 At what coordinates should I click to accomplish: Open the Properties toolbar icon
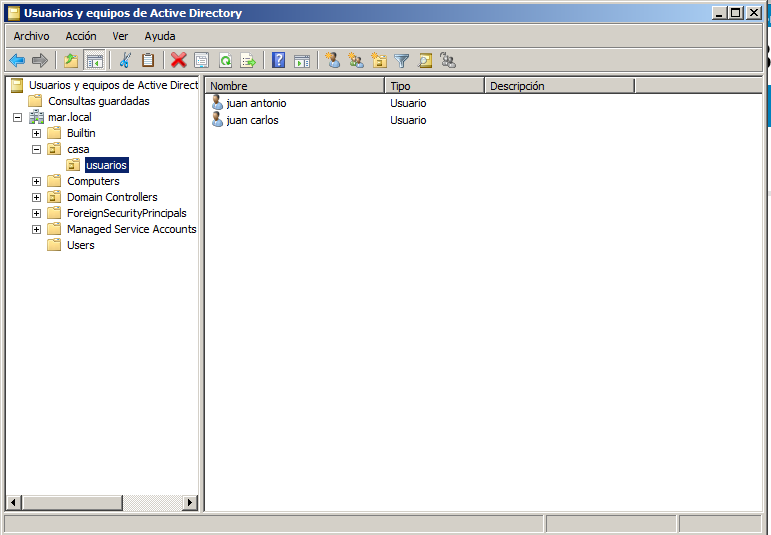(x=202, y=61)
